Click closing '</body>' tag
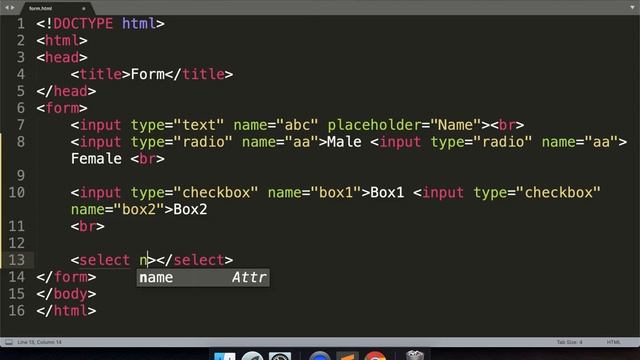This screenshot has height=360, width=640. pyautogui.click(x=66, y=294)
